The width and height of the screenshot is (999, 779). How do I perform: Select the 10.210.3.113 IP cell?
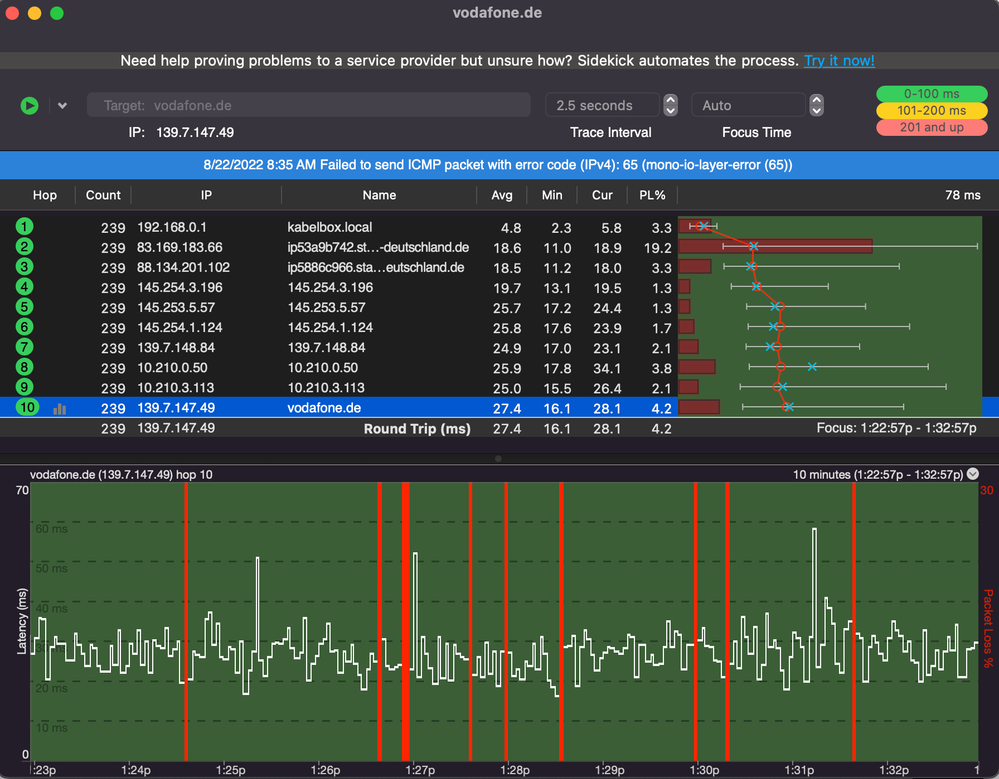(x=176, y=388)
